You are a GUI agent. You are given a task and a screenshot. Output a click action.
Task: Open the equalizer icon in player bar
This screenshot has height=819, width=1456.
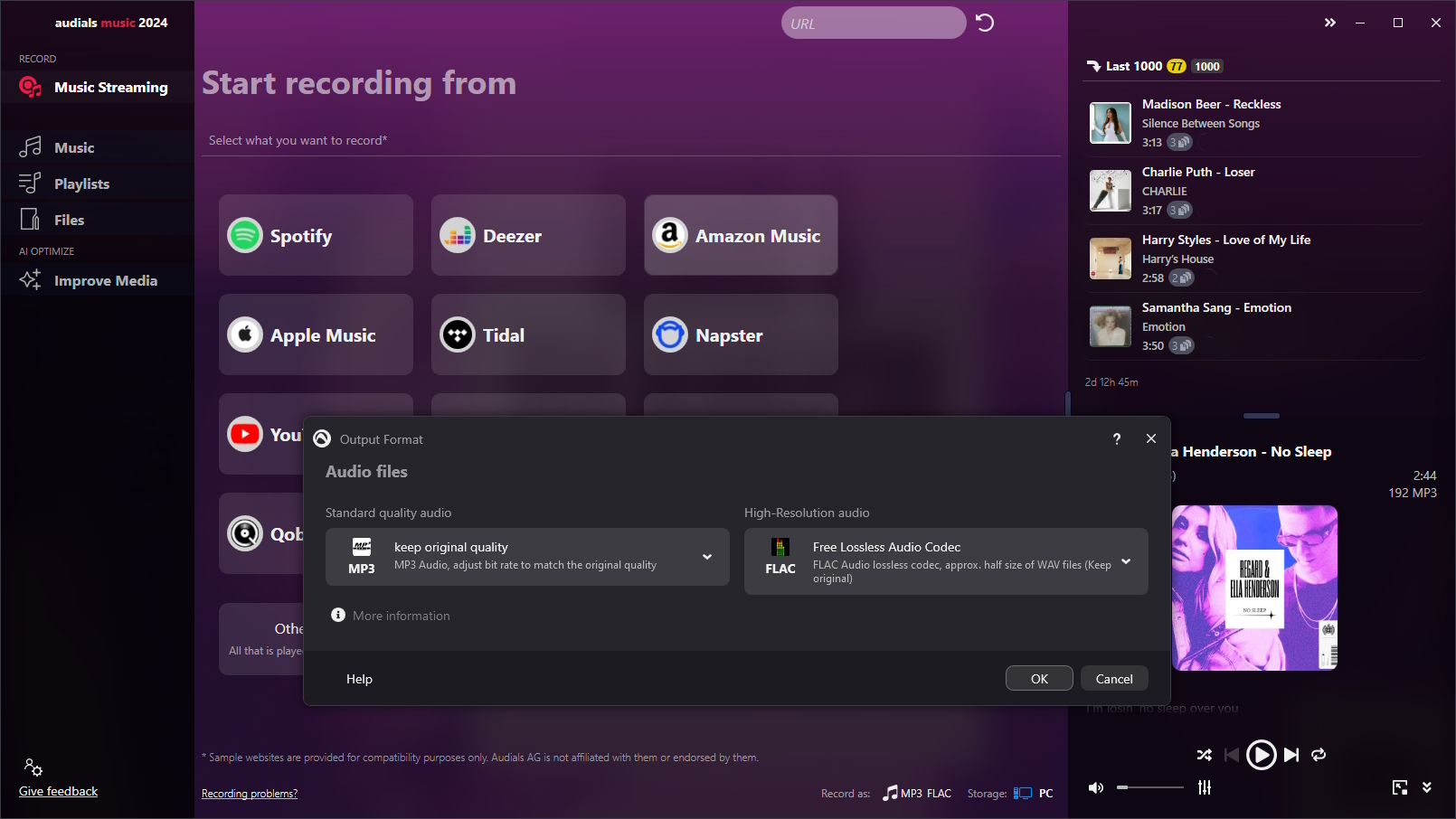click(1205, 787)
